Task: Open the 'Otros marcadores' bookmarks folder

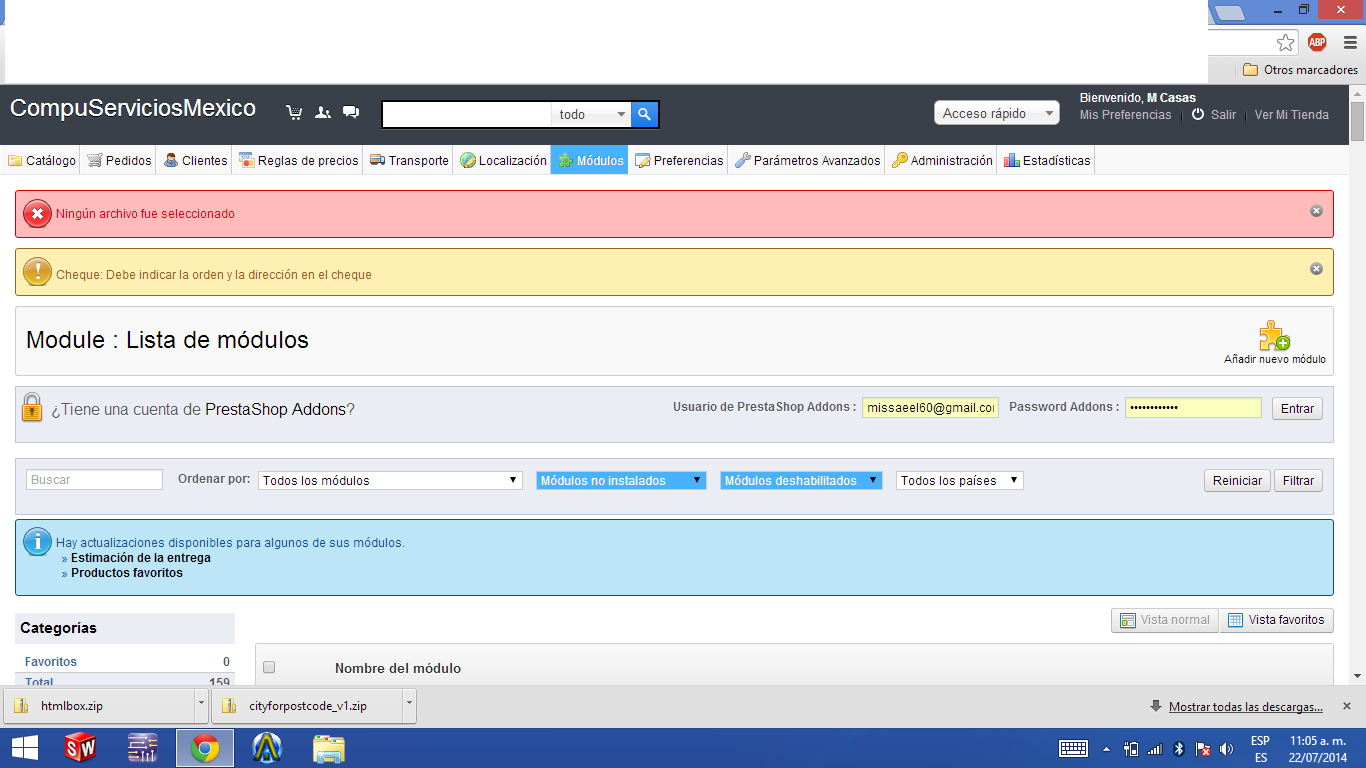Action: (x=1300, y=70)
